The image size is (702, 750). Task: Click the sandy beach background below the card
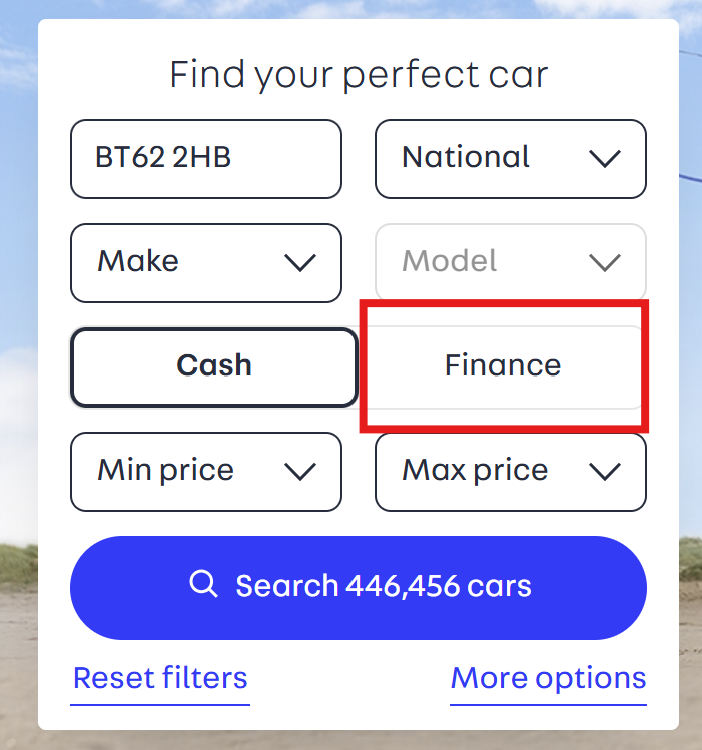pos(350,740)
